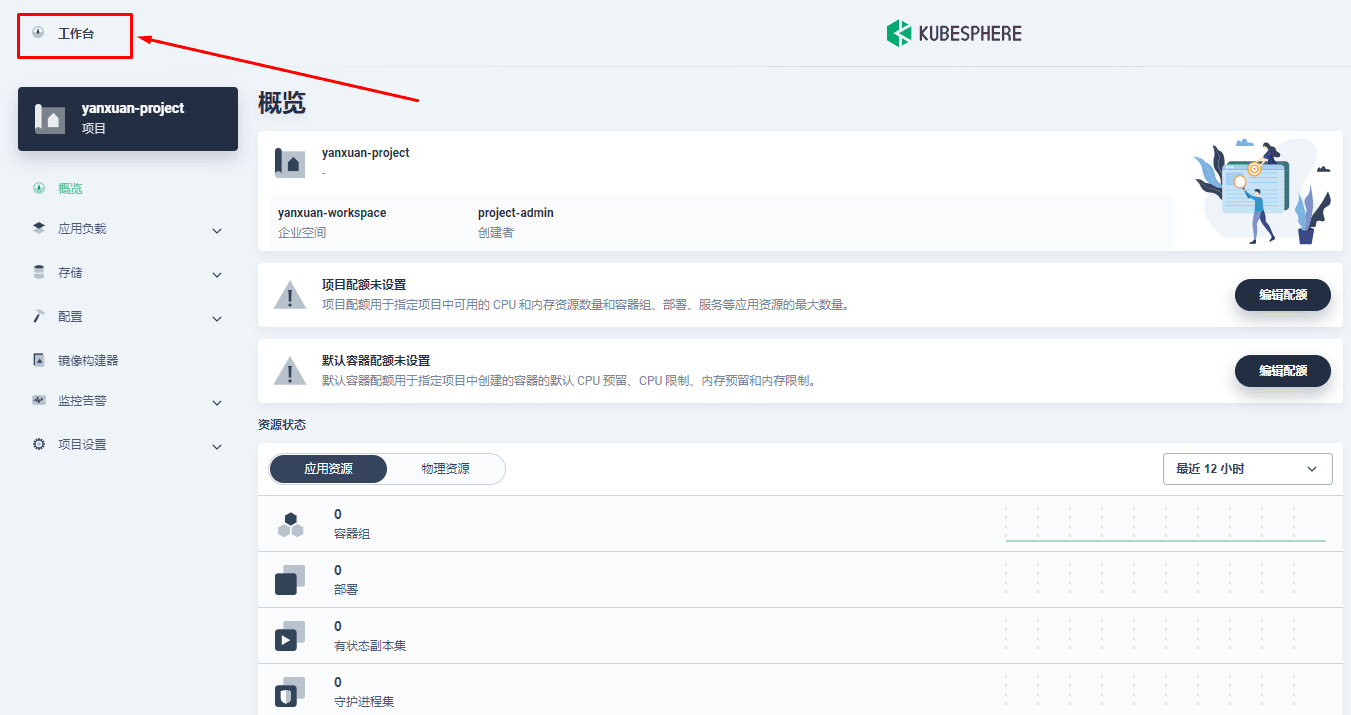The height and width of the screenshot is (715, 1351).
Task: Click the 工作台 dashboard icon
Action: point(38,33)
